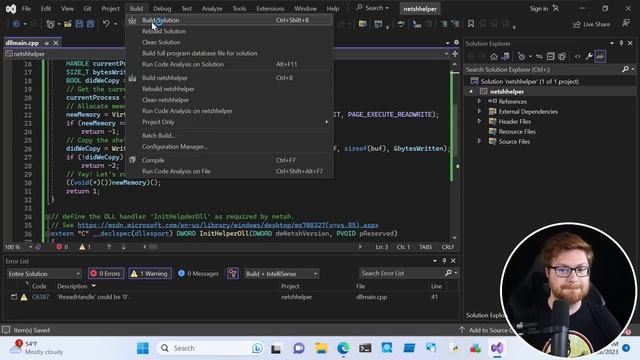Viewport: 640px width, 360px height.
Task: Select Compile menu entry
Action: coord(229,160)
